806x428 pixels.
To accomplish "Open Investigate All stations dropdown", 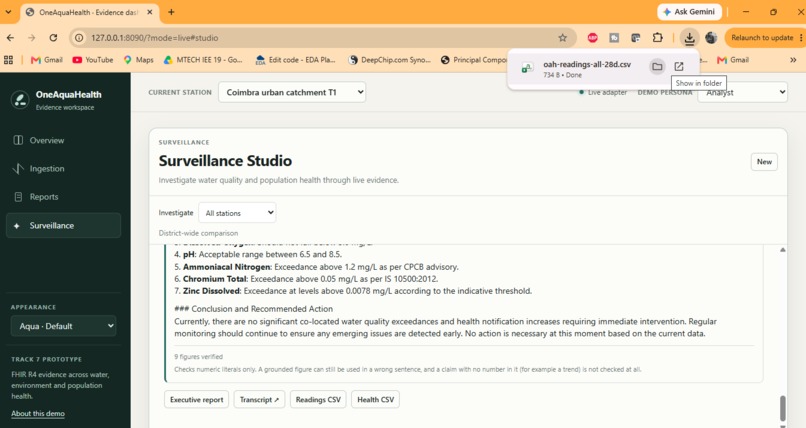I will (237, 213).
